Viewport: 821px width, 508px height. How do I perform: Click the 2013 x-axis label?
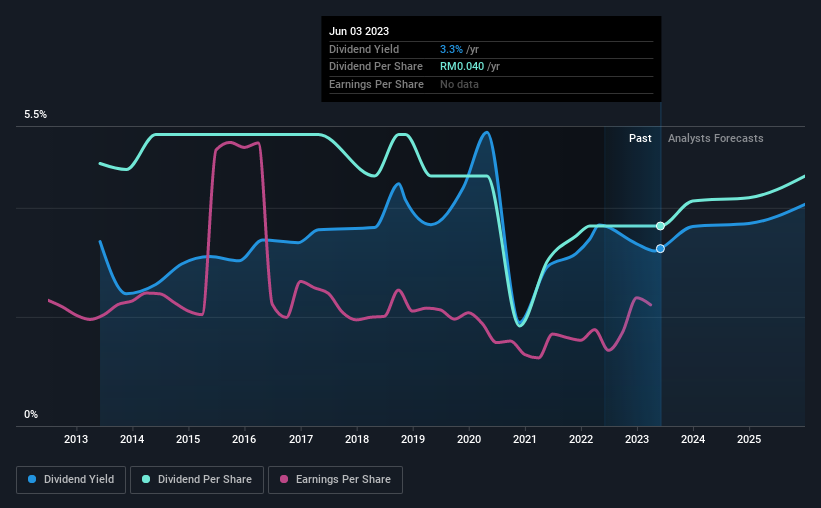pyautogui.click(x=76, y=439)
